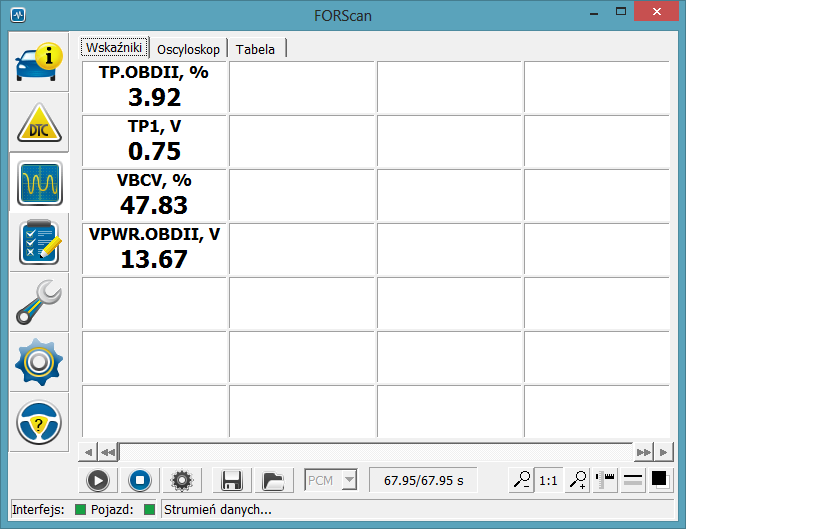Open the gear settings section in sidebar

39,362
